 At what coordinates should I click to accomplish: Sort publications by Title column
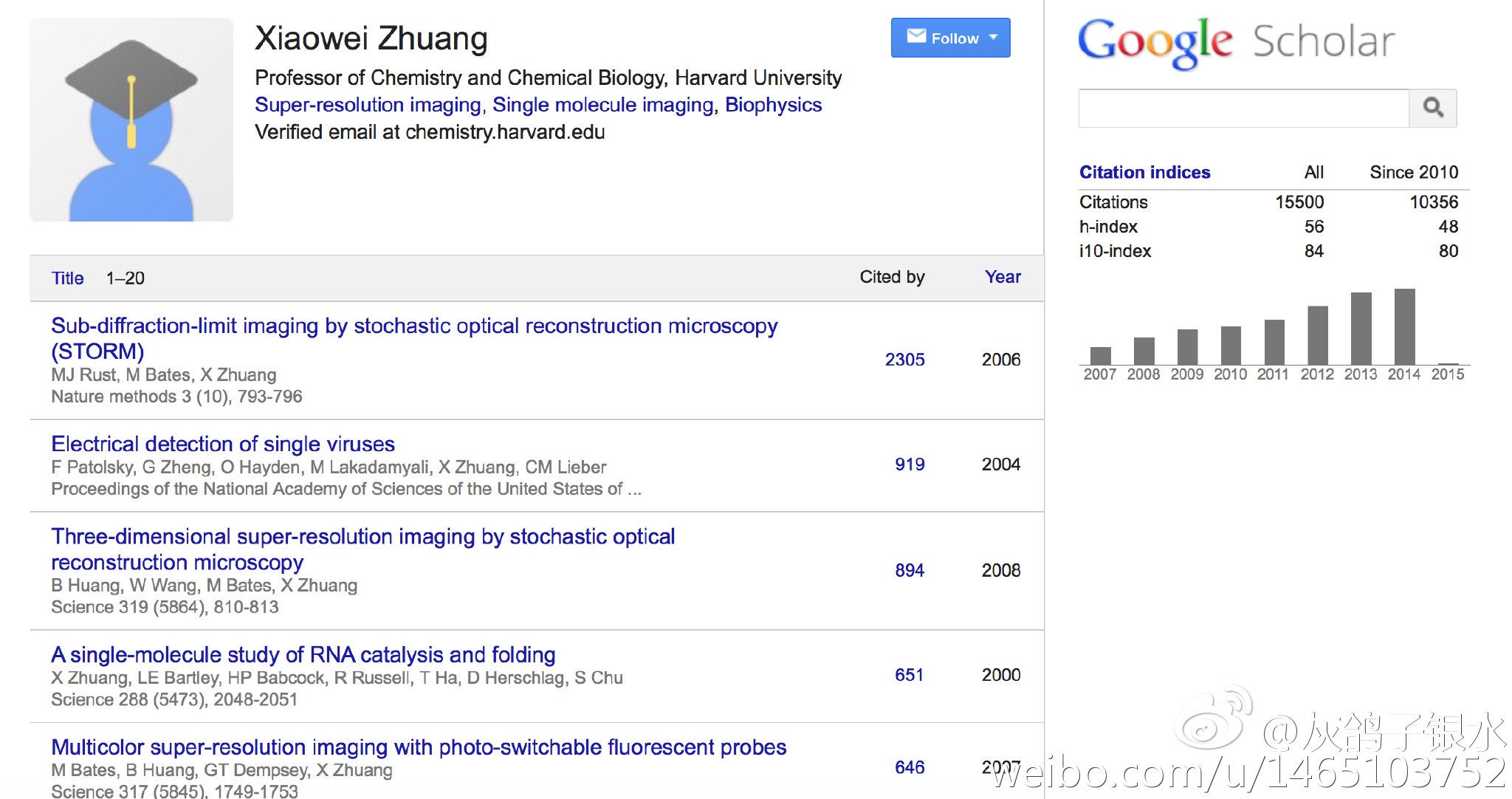coord(67,278)
